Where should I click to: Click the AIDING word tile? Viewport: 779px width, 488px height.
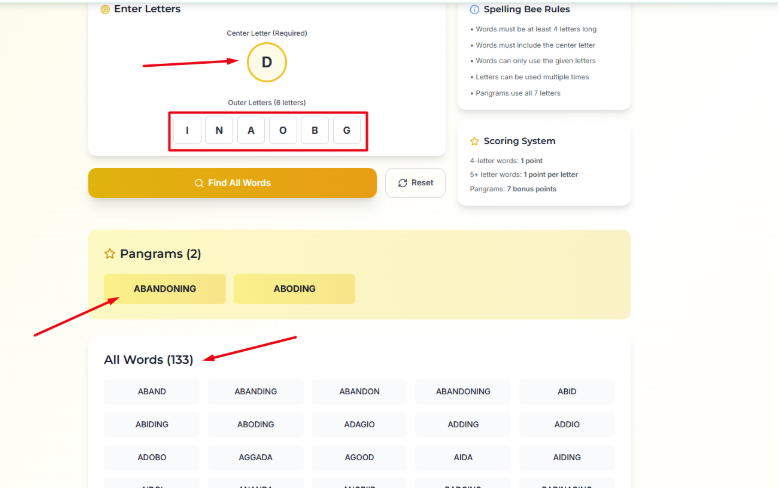coord(567,457)
